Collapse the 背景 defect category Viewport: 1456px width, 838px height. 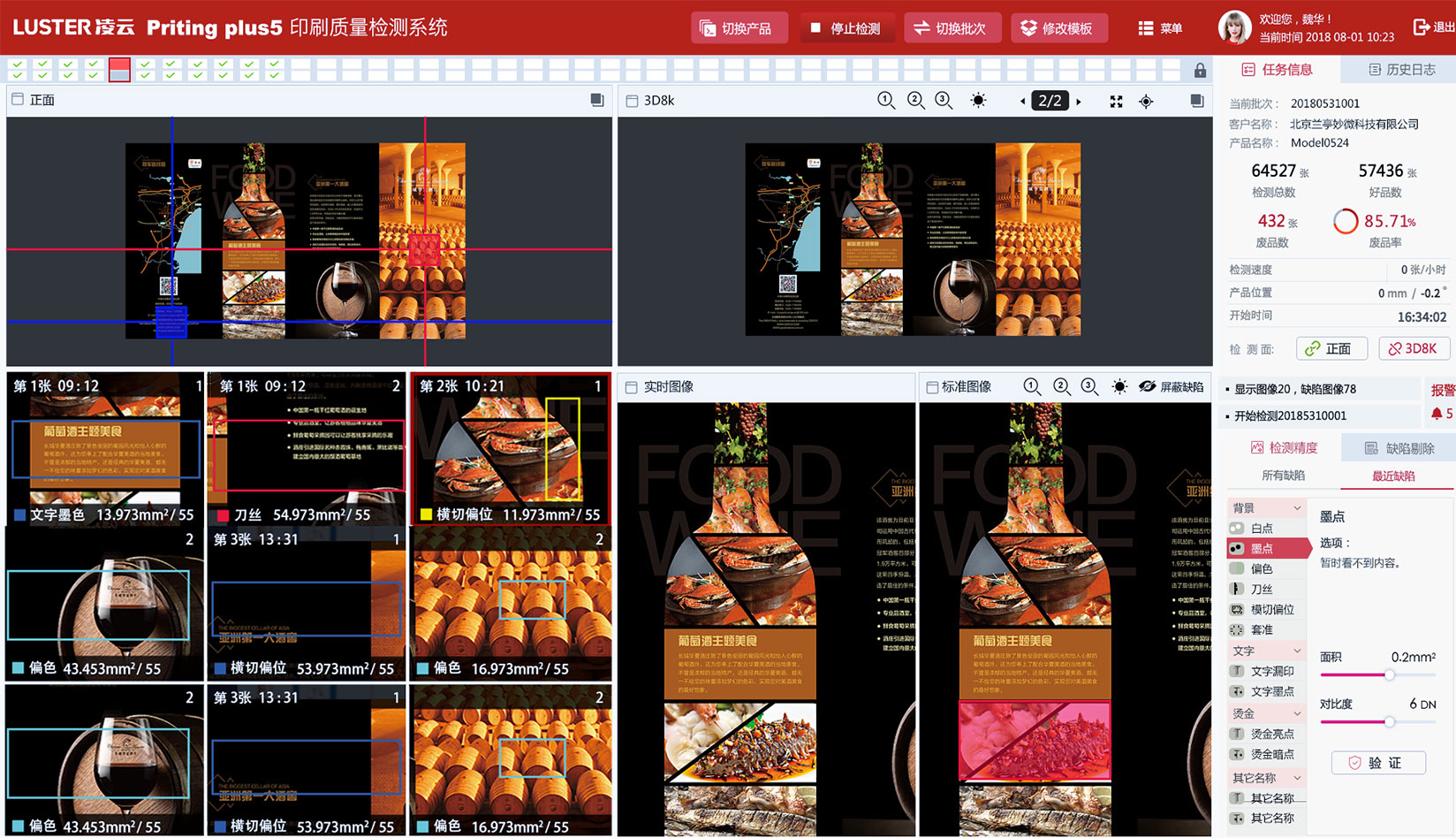pos(1297,508)
